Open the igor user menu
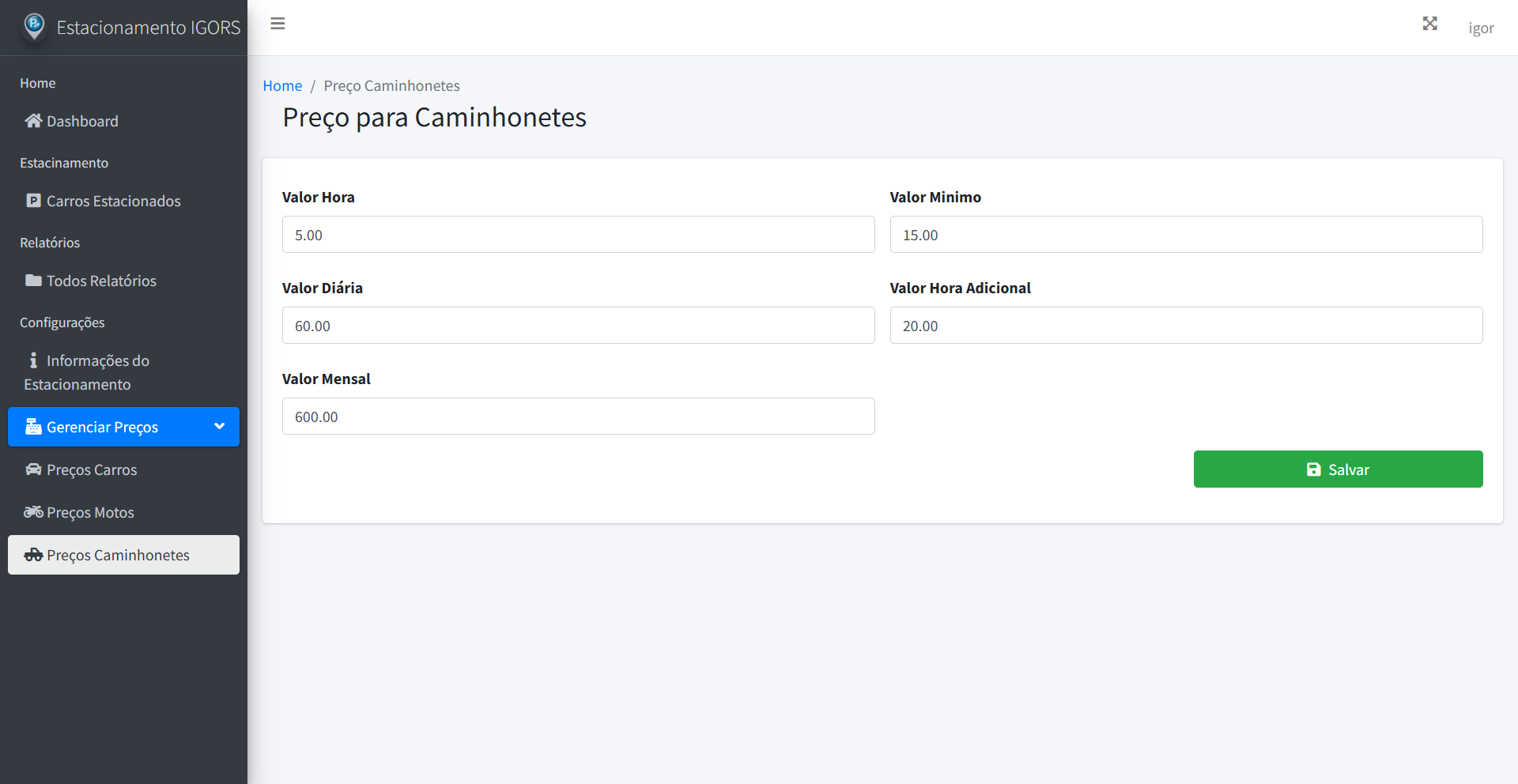Image resolution: width=1518 pixels, height=784 pixels. point(1481,28)
